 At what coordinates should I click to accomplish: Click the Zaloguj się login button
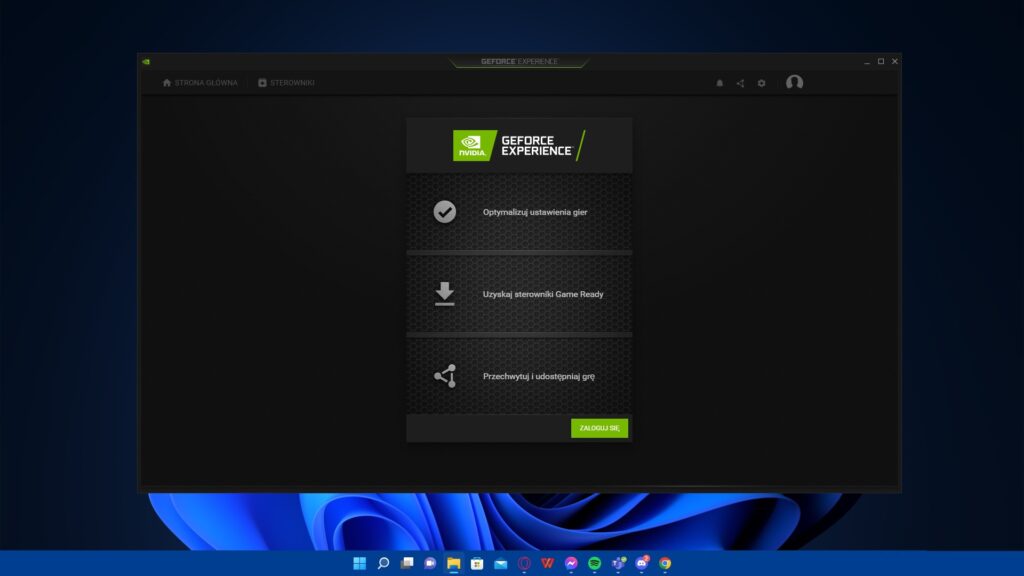tap(600, 428)
